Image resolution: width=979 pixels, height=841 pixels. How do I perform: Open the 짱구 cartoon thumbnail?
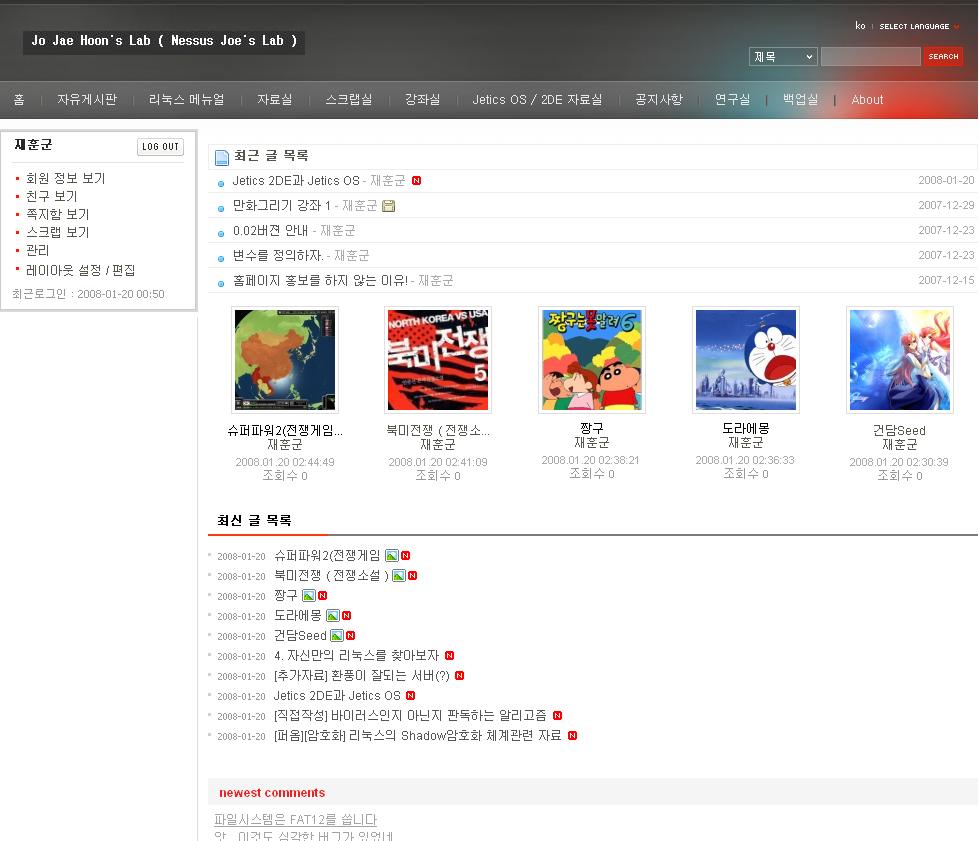pyautogui.click(x=592, y=360)
